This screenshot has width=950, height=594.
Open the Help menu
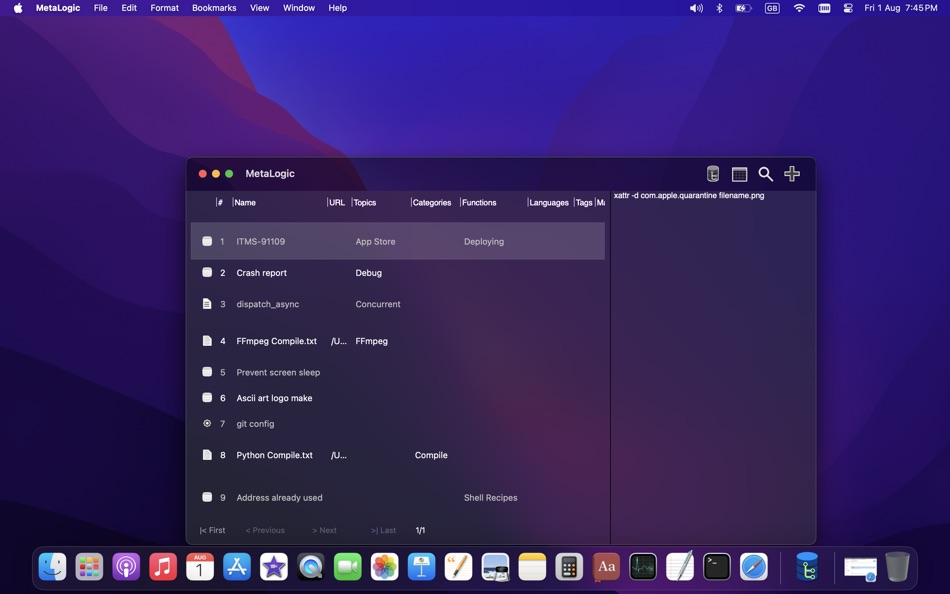(x=337, y=8)
